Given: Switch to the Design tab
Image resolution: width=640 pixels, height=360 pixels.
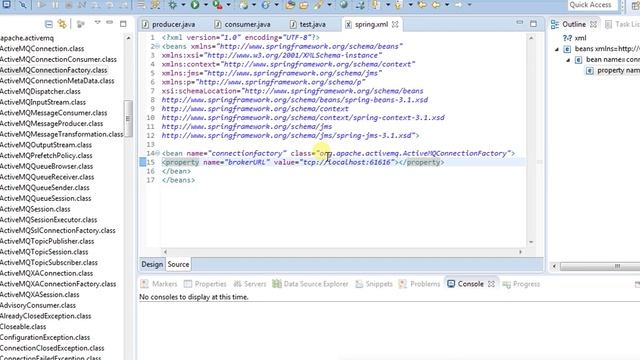Looking at the screenshot, I should pos(152,264).
